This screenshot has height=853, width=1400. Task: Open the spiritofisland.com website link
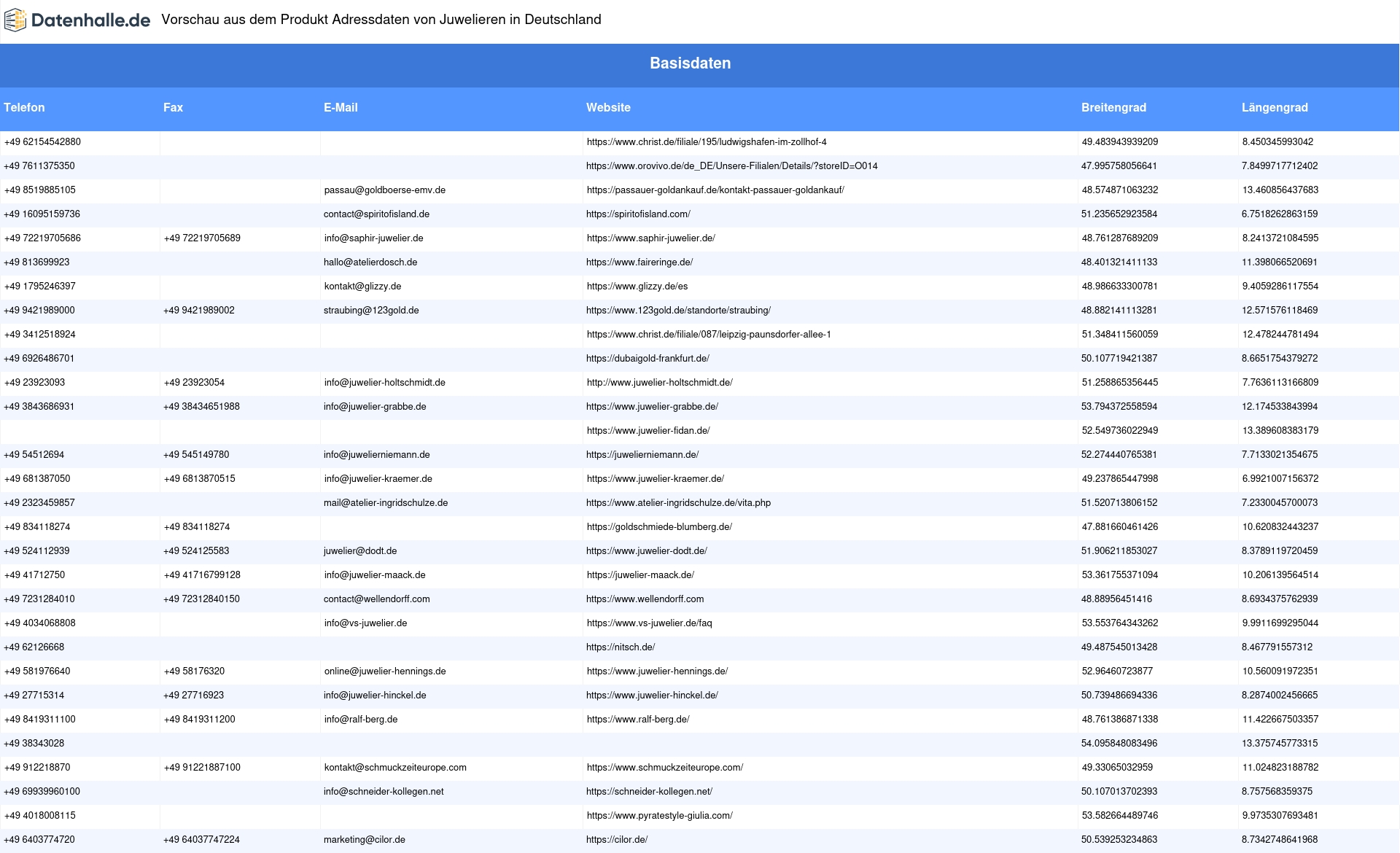point(638,214)
